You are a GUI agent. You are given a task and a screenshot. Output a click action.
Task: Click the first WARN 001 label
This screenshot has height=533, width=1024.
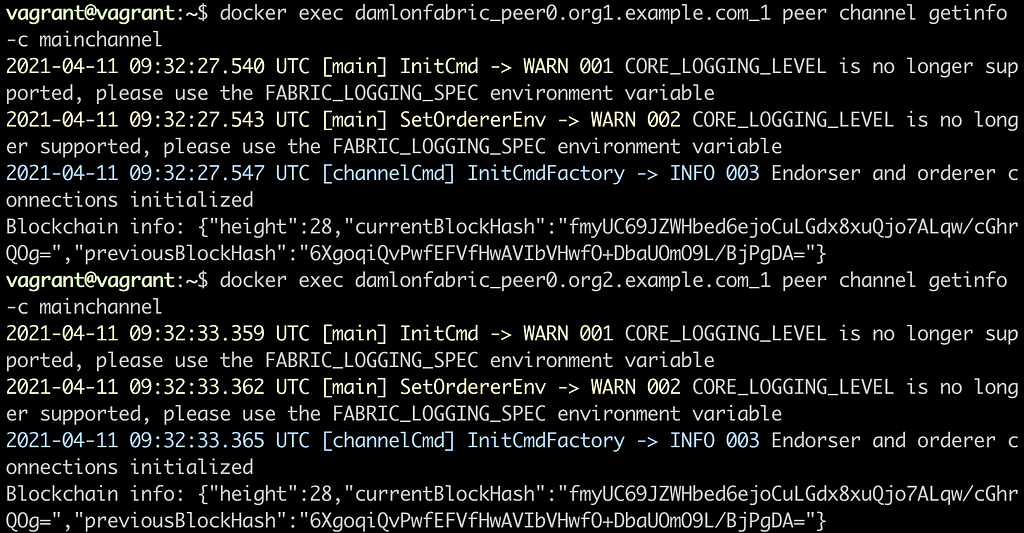[x=568, y=66]
